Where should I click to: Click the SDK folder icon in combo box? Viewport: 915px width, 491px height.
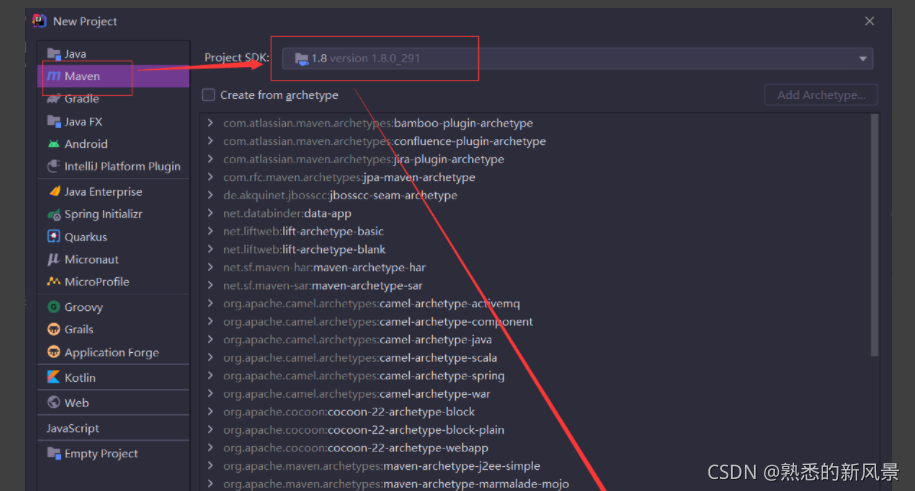tap(301, 58)
